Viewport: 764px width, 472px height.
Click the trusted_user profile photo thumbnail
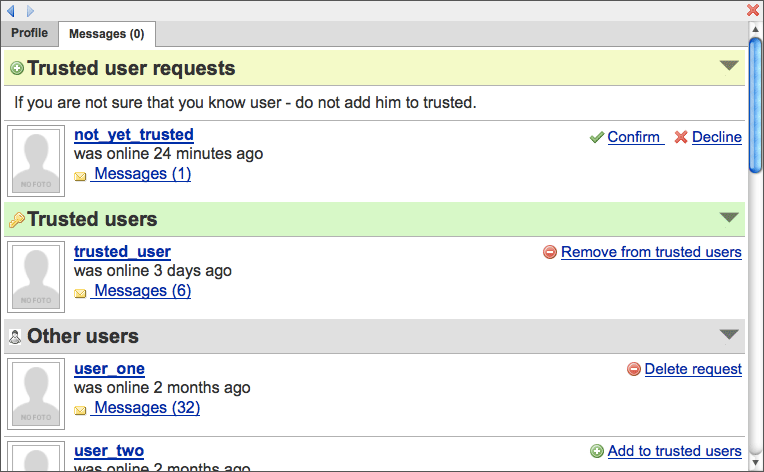tap(37, 277)
